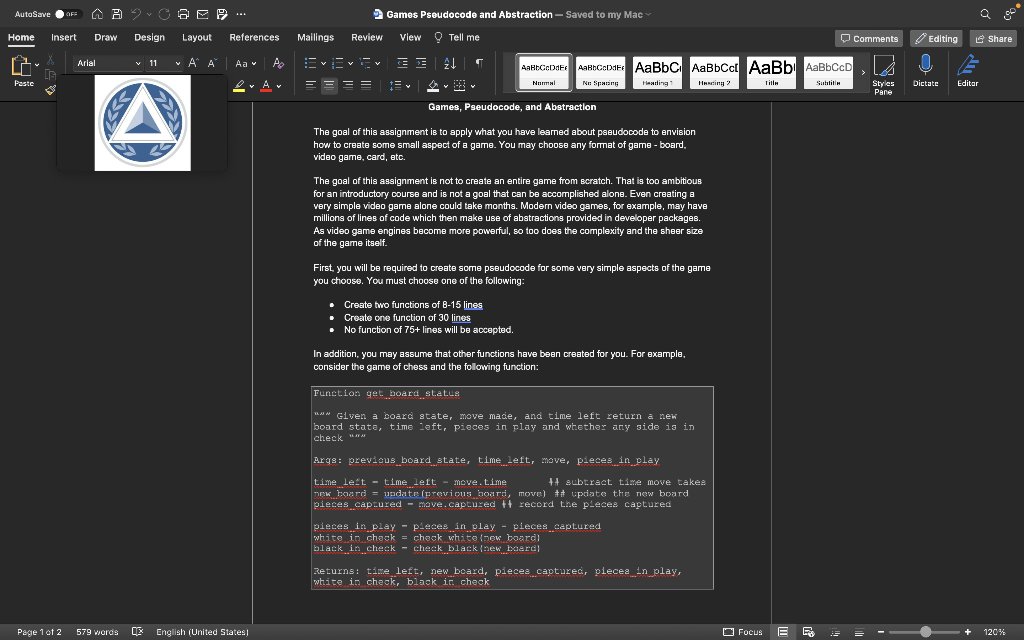Undo the last action
Viewport: 1024px width, 640px height.
[136, 14]
